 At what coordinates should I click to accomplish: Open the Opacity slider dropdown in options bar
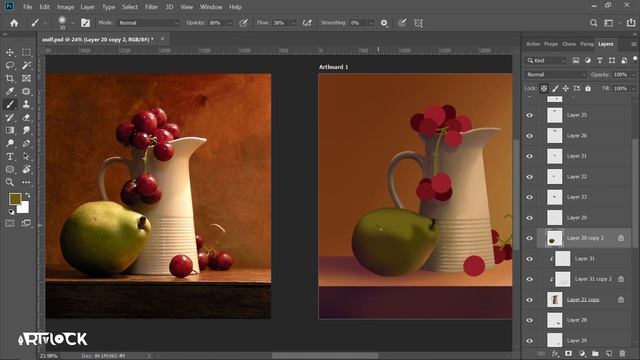click(229, 23)
